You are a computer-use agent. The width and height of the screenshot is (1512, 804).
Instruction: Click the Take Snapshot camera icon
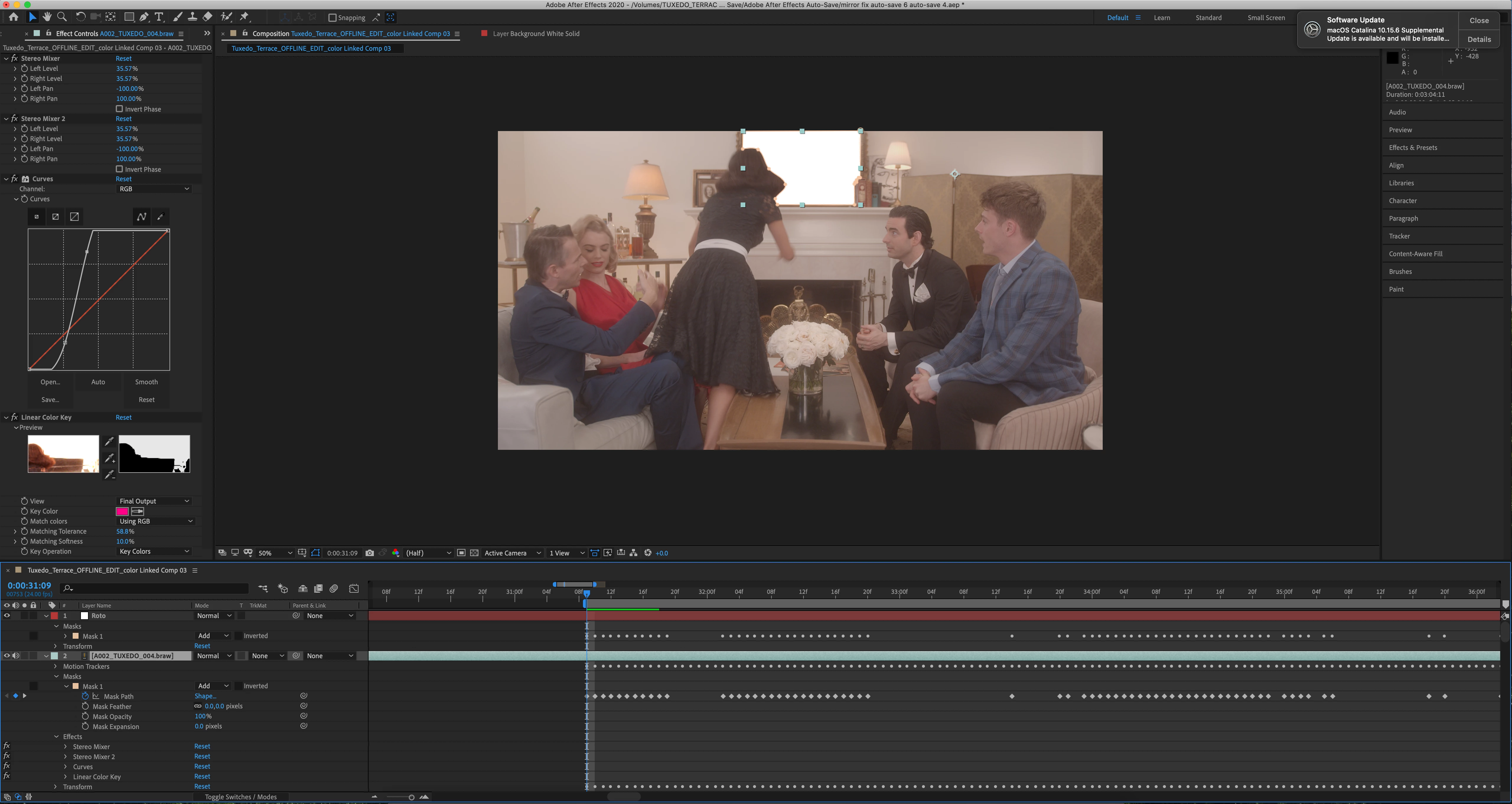[369, 553]
